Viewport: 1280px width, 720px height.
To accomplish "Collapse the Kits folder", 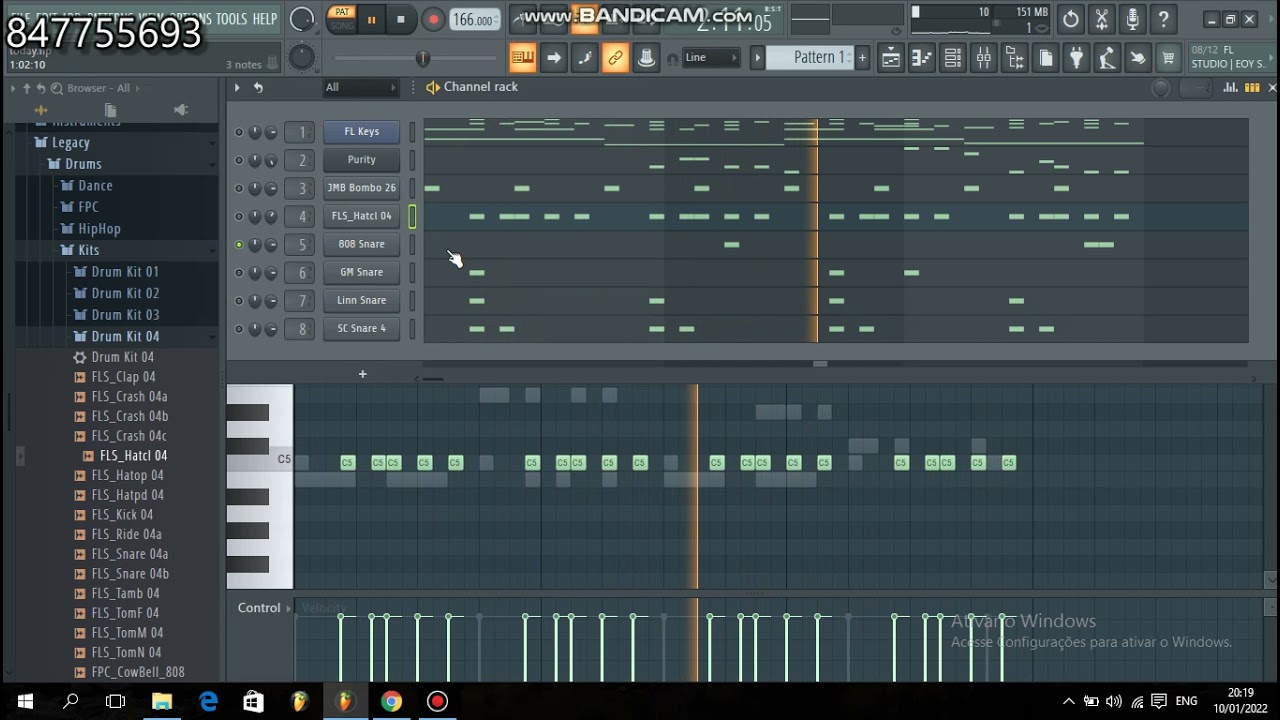I will [x=88, y=250].
